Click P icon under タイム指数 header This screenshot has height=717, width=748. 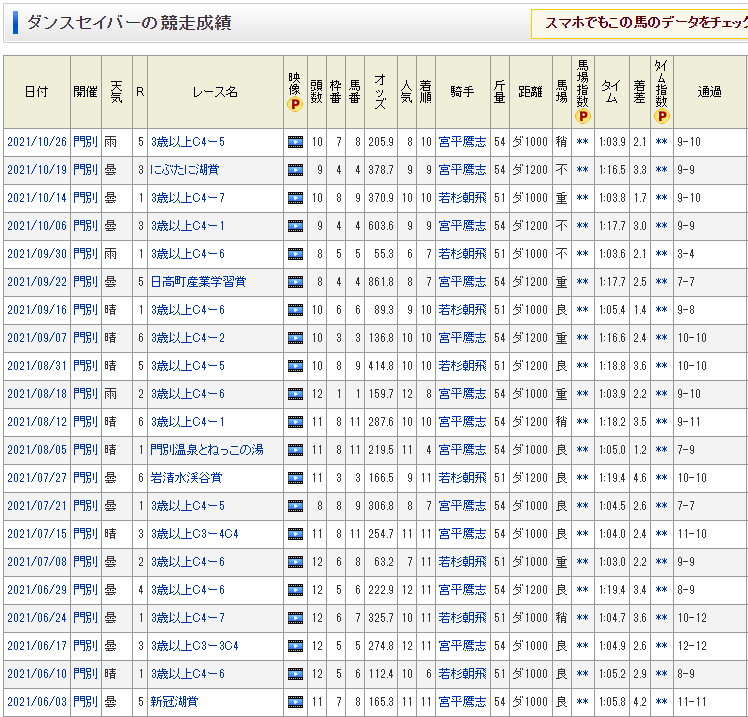[661, 116]
